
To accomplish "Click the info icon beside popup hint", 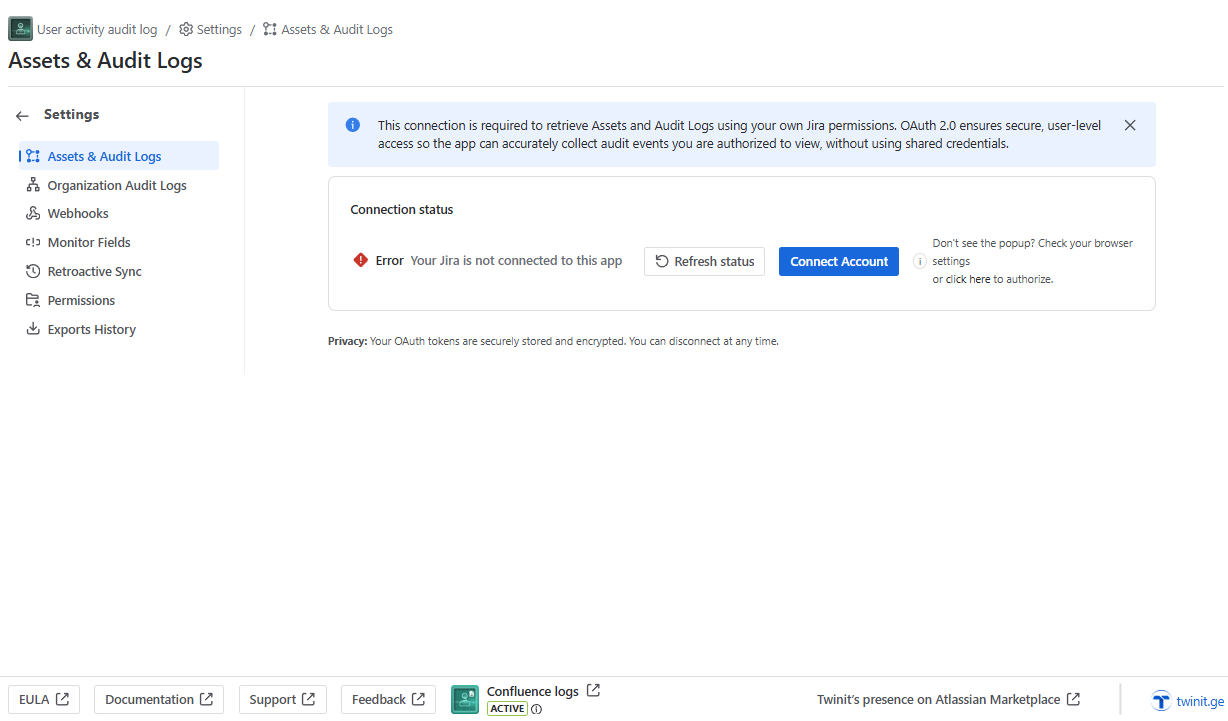I will coord(920,261).
